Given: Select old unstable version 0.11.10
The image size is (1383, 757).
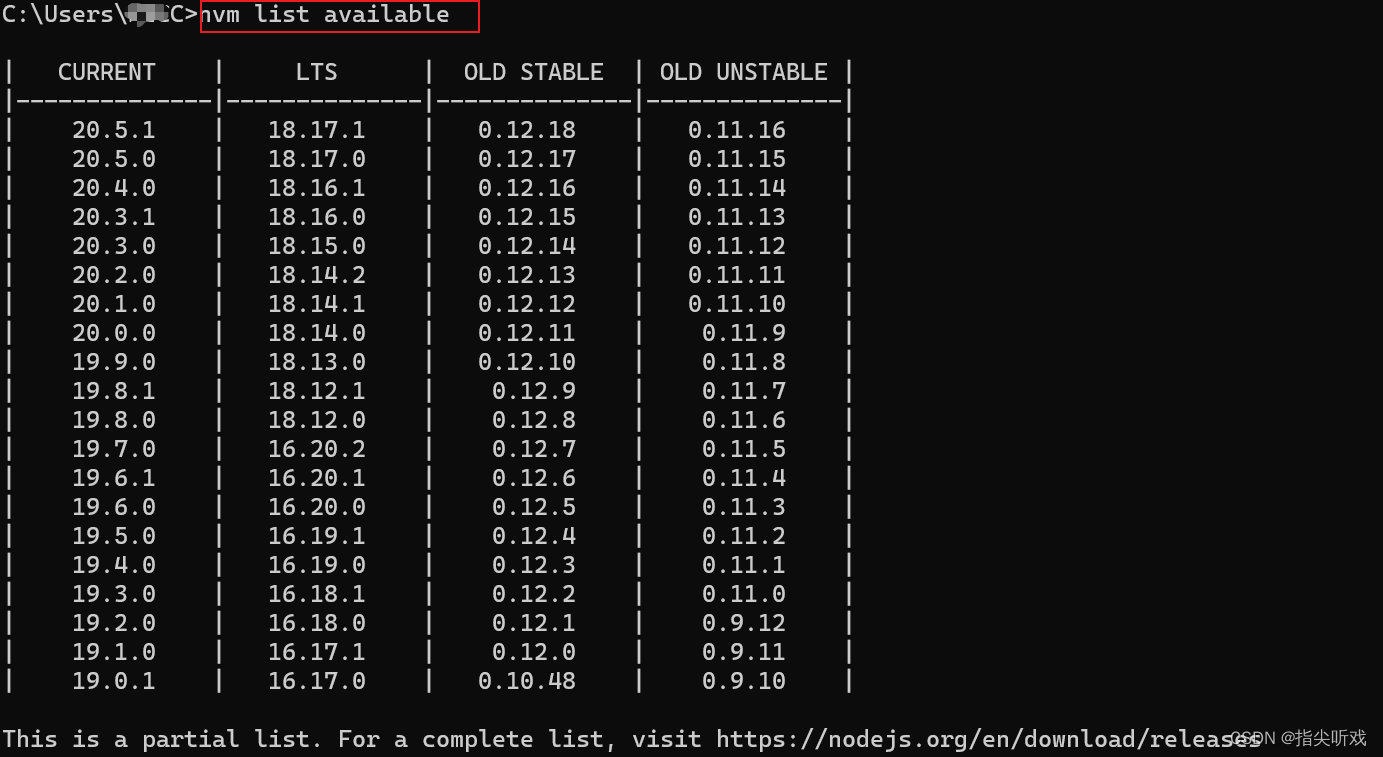Looking at the screenshot, I should click(737, 305).
